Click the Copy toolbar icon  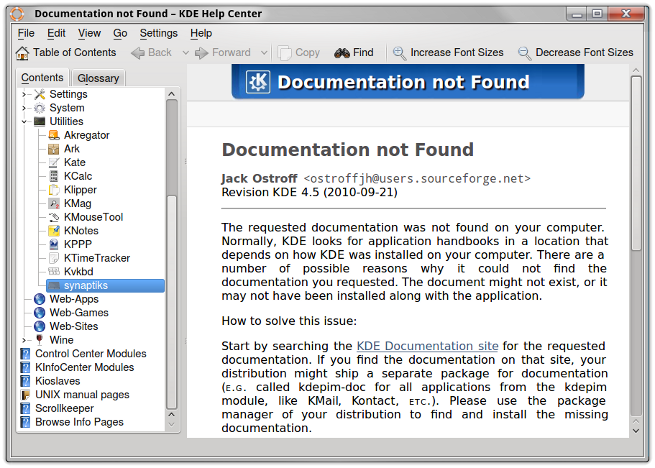pyautogui.click(x=284, y=53)
